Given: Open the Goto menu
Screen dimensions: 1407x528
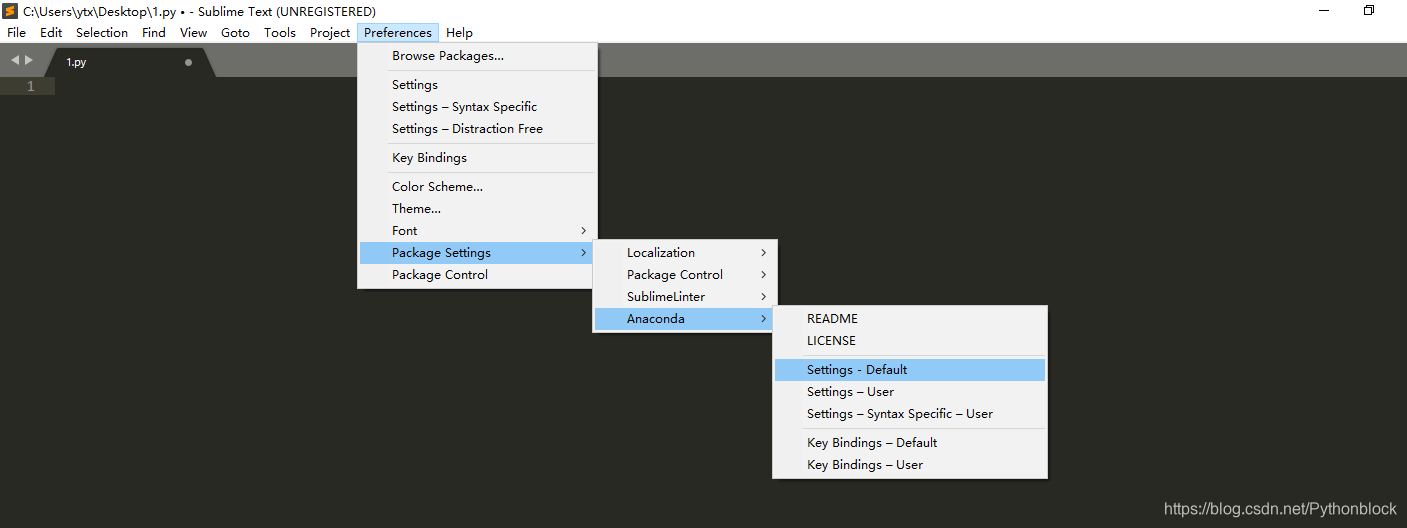Looking at the screenshot, I should tap(236, 33).
